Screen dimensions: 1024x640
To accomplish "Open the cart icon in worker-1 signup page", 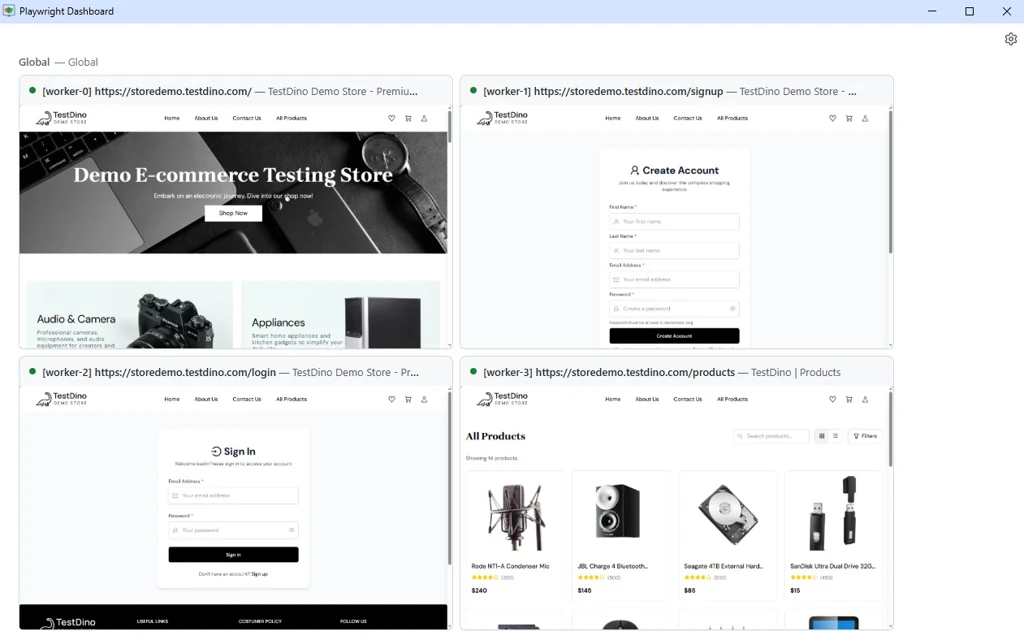I will (x=849, y=119).
